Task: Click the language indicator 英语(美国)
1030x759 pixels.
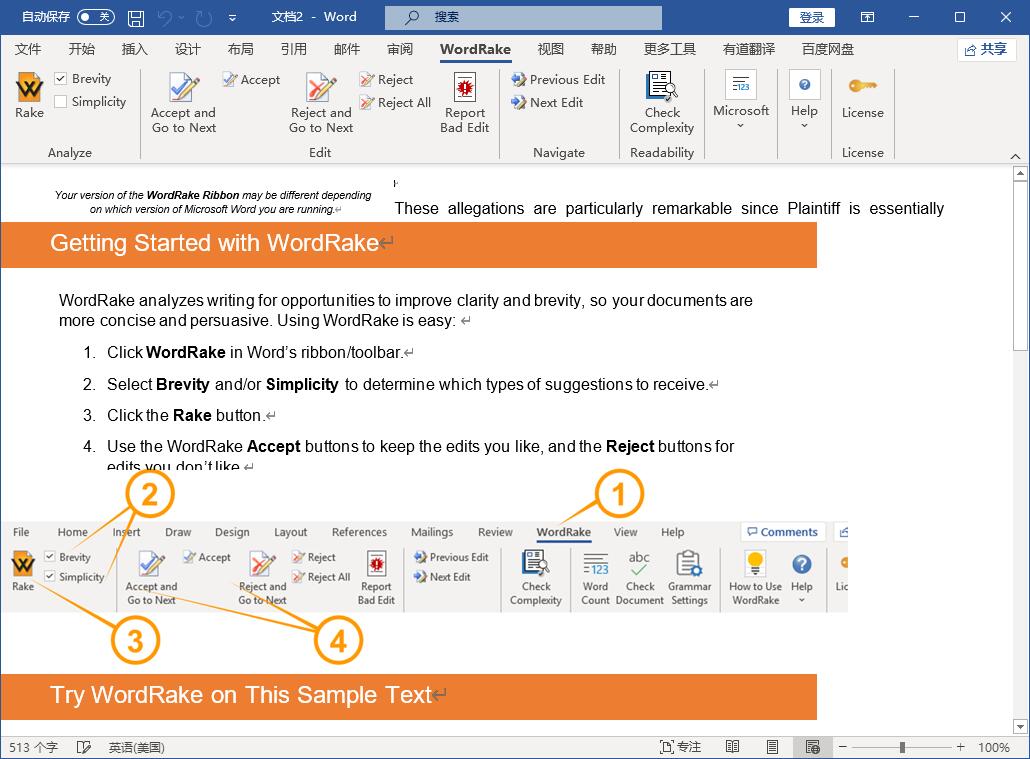Action: click(x=137, y=747)
